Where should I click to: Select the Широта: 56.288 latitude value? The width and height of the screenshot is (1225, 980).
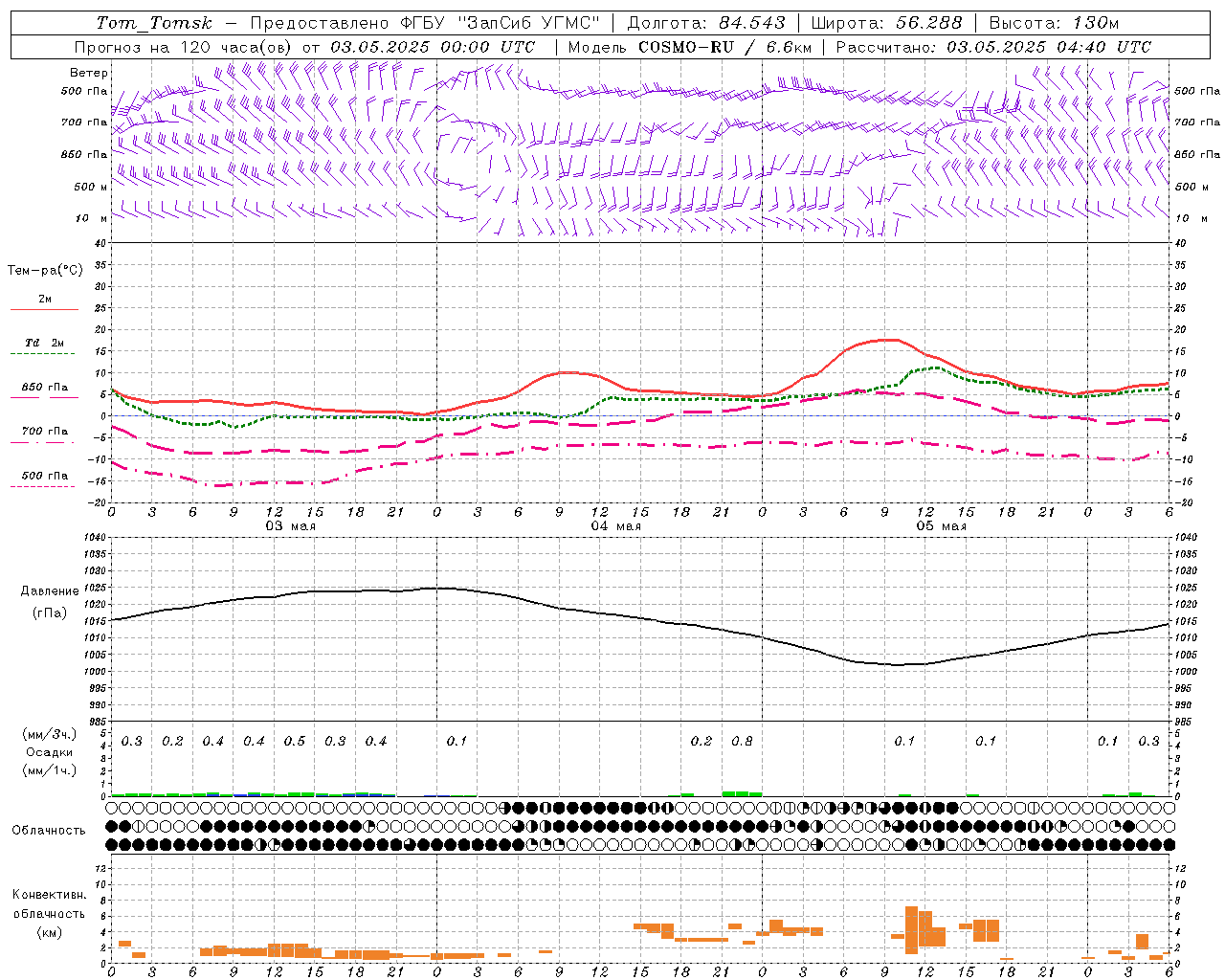coord(886,22)
